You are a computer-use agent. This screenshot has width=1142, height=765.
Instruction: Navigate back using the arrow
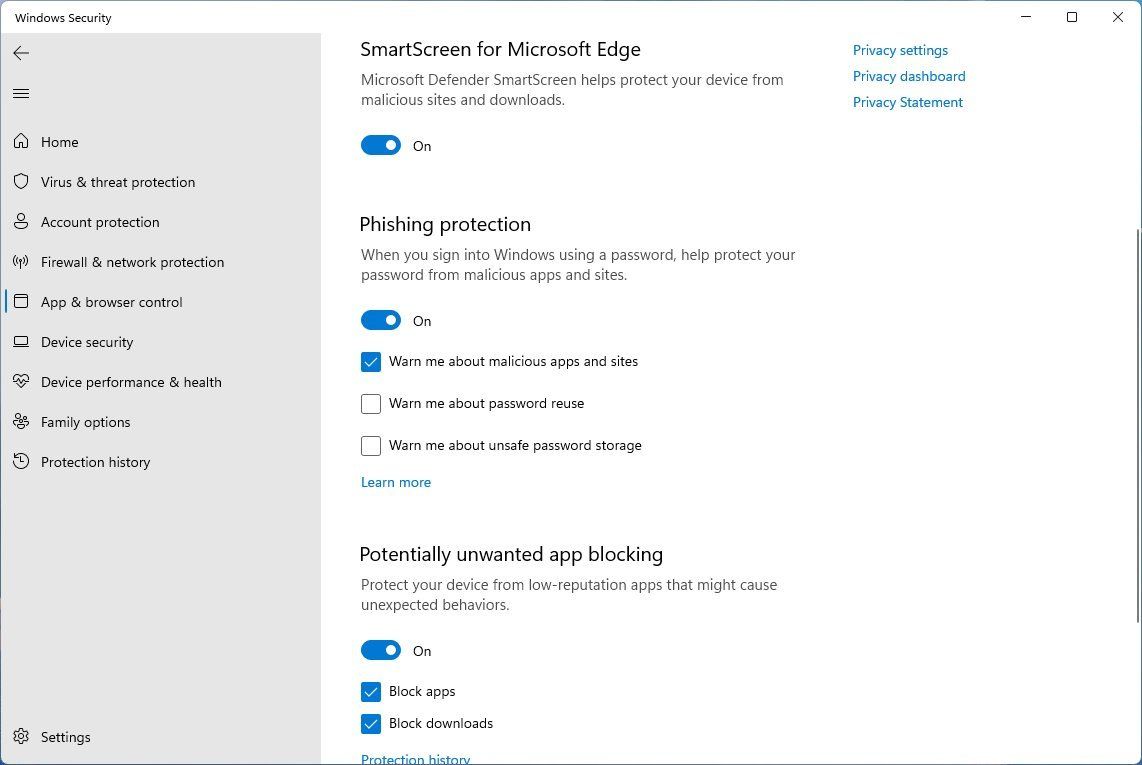(21, 53)
